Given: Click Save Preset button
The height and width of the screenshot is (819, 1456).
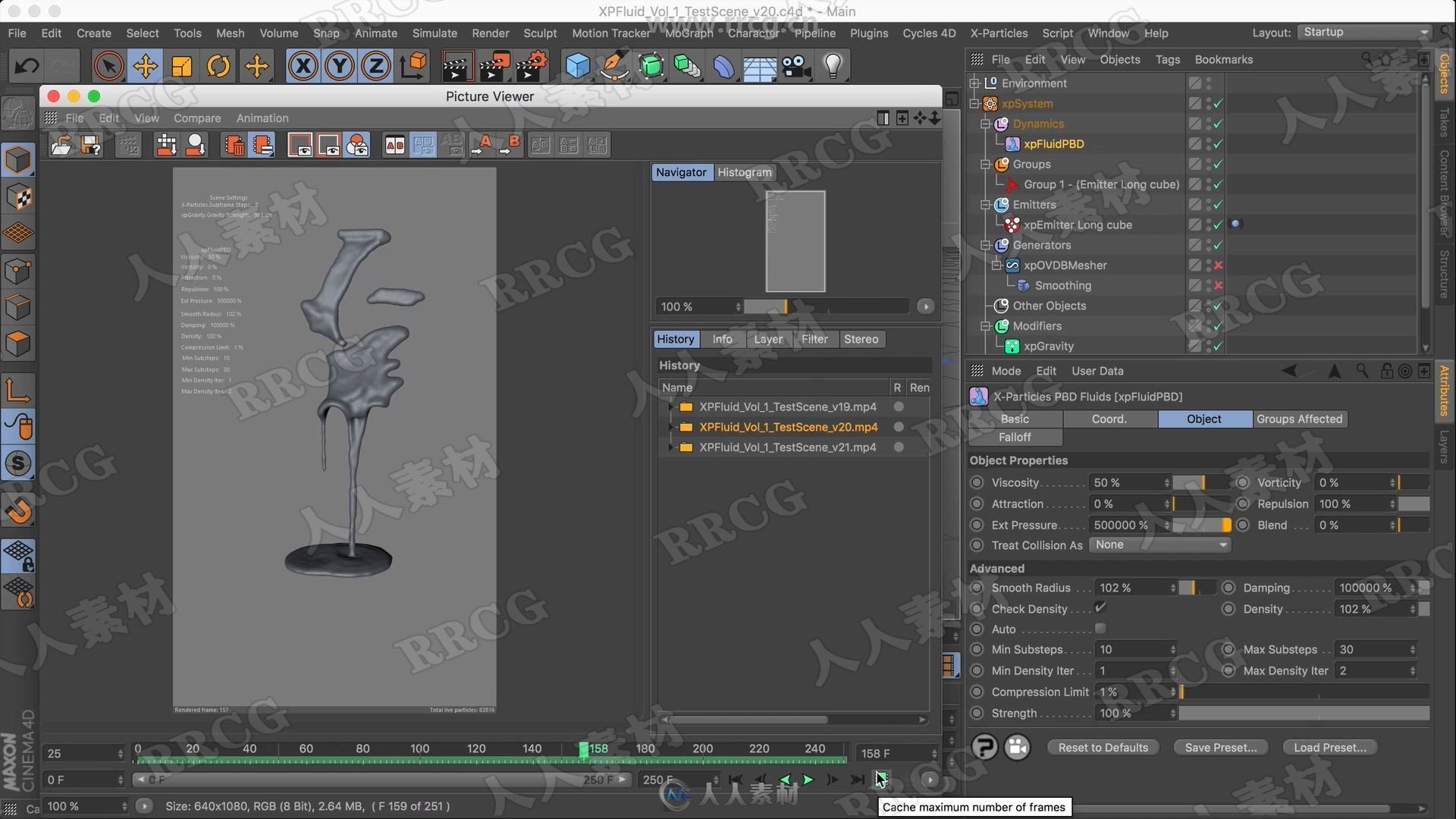Looking at the screenshot, I should pyautogui.click(x=1220, y=748).
